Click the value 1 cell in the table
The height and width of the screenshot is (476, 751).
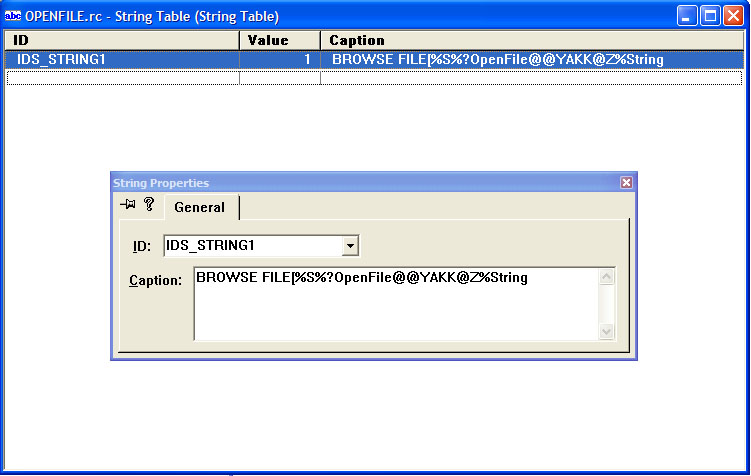(280, 60)
